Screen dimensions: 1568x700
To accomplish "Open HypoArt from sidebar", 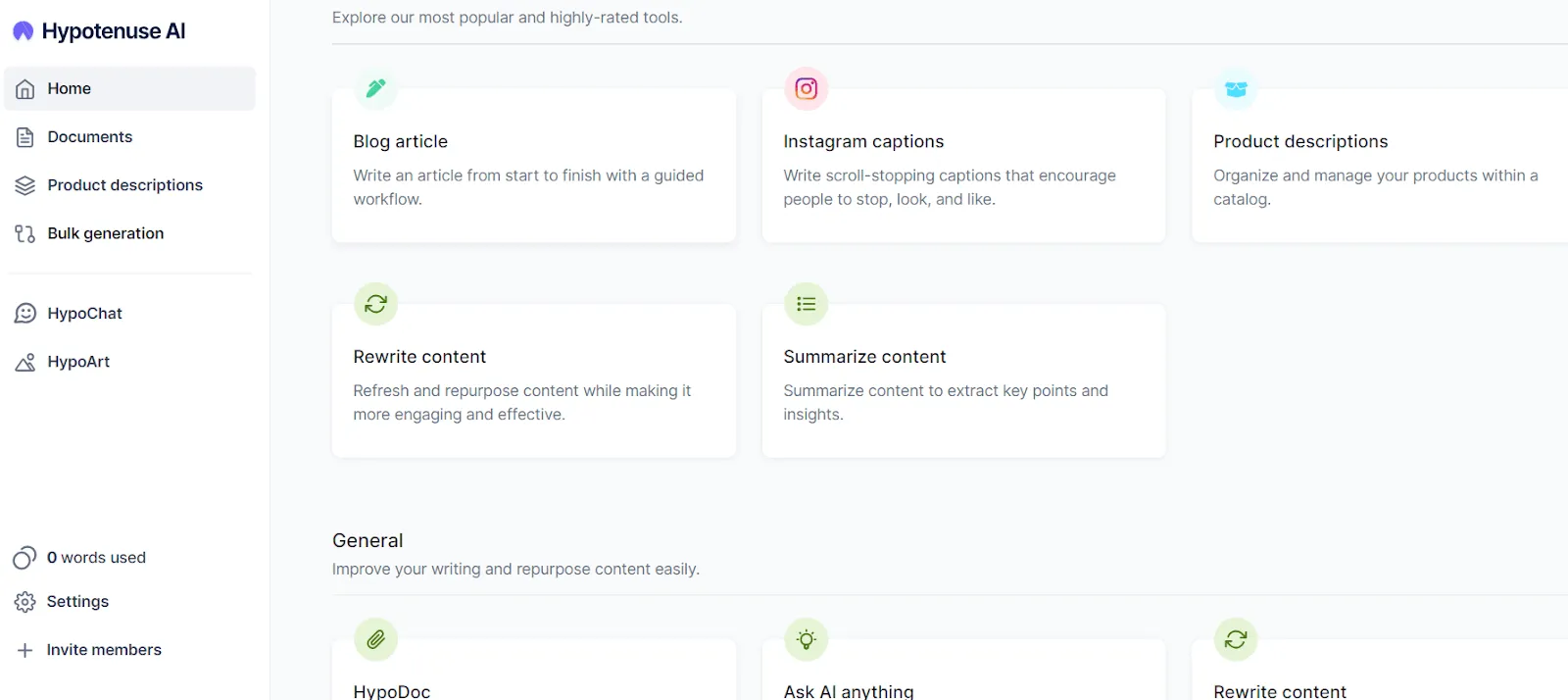I will (129, 362).
